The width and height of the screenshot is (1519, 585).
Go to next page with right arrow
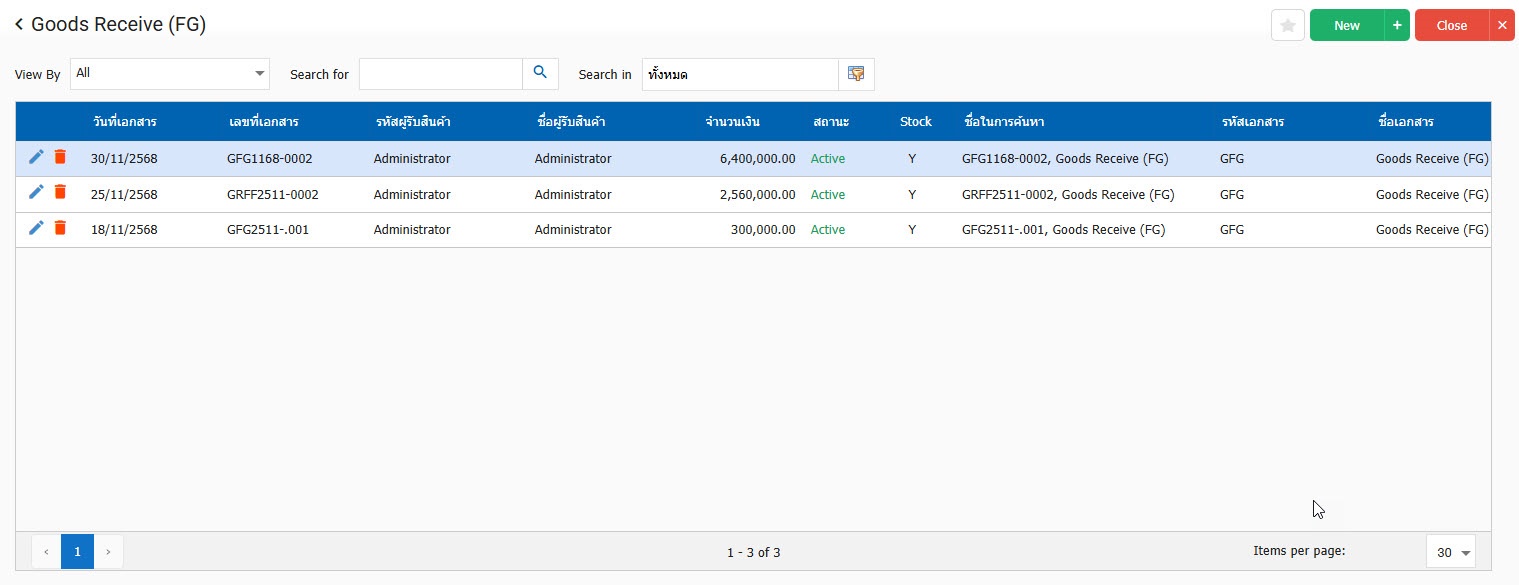108,552
